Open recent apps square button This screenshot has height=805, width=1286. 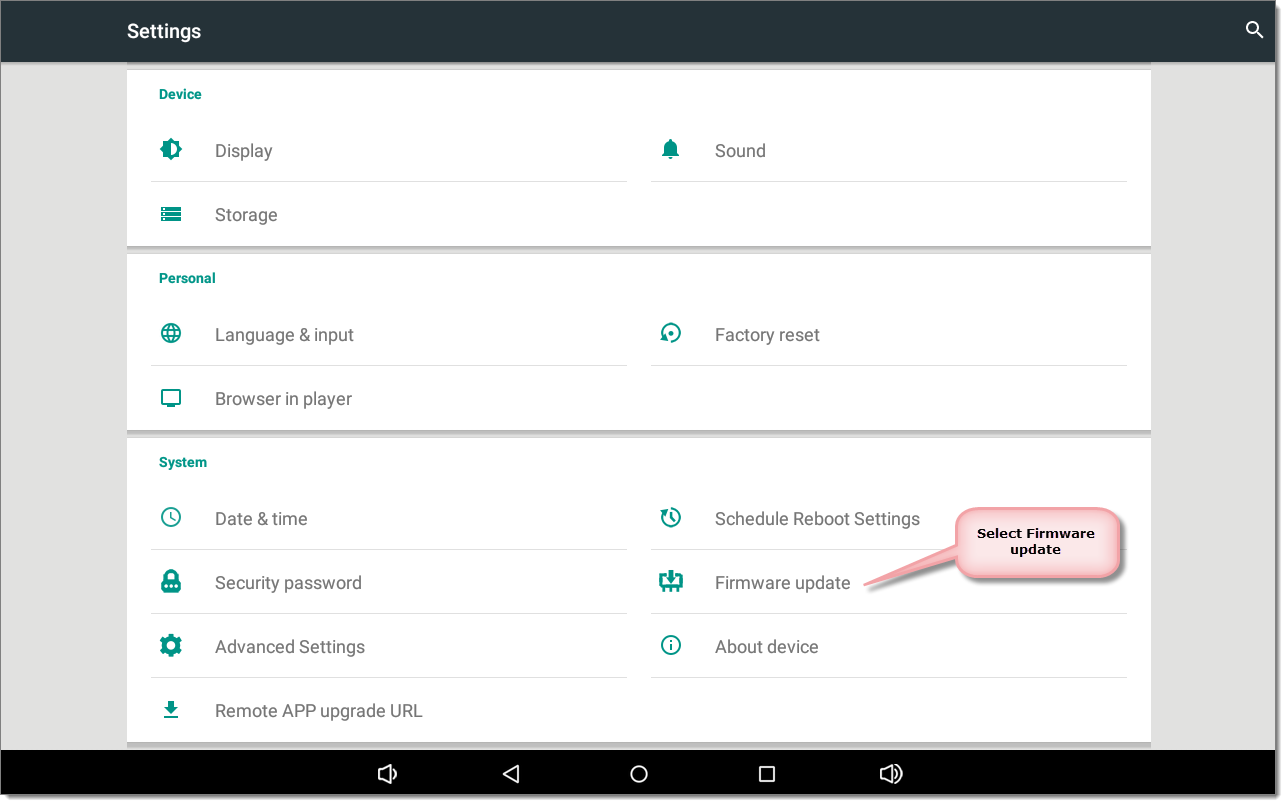pos(767,774)
